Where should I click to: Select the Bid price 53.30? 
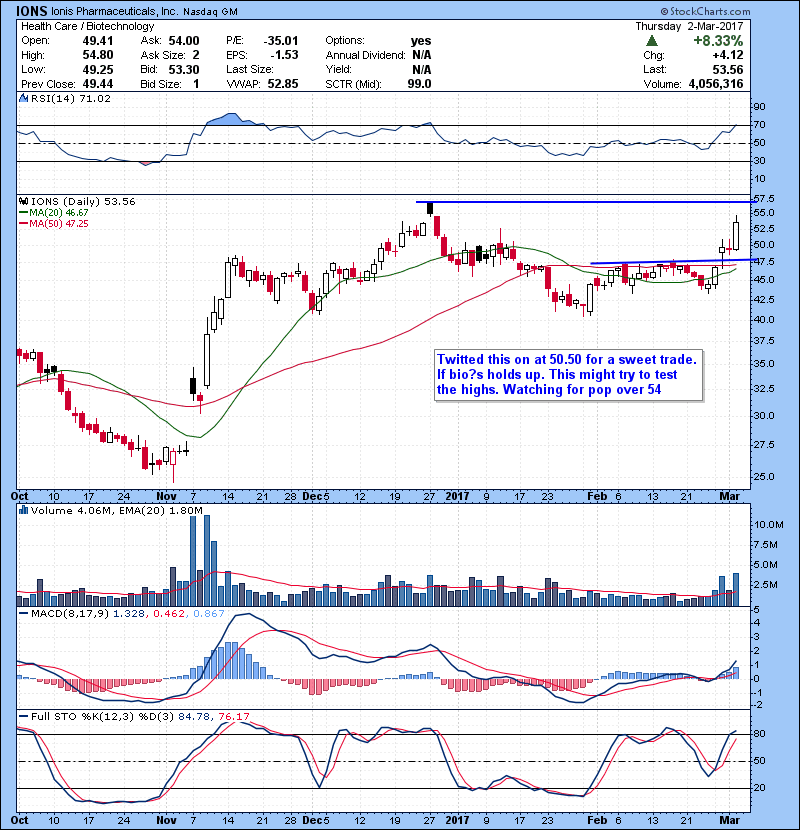(184, 69)
